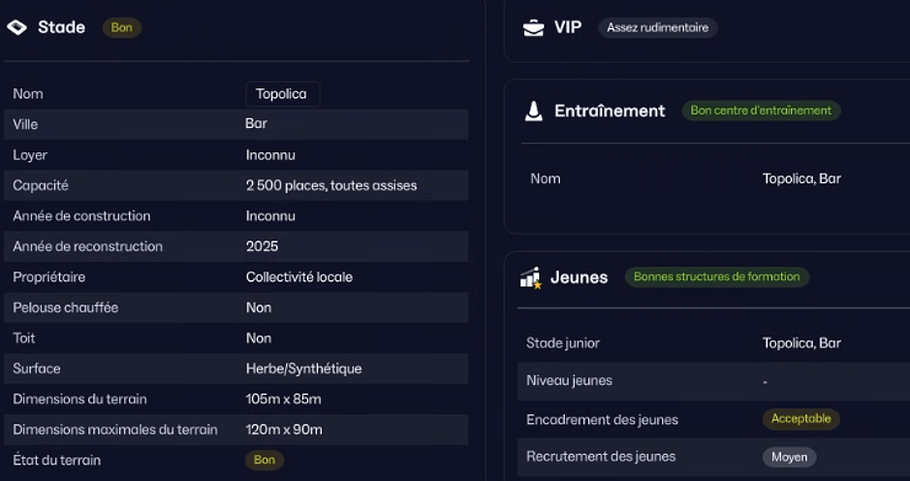The width and height of the screenshot is (910, 481).
Task: Select the 'Entraînement' section heading
Action: pyautogui.click(x=610, y=111)
